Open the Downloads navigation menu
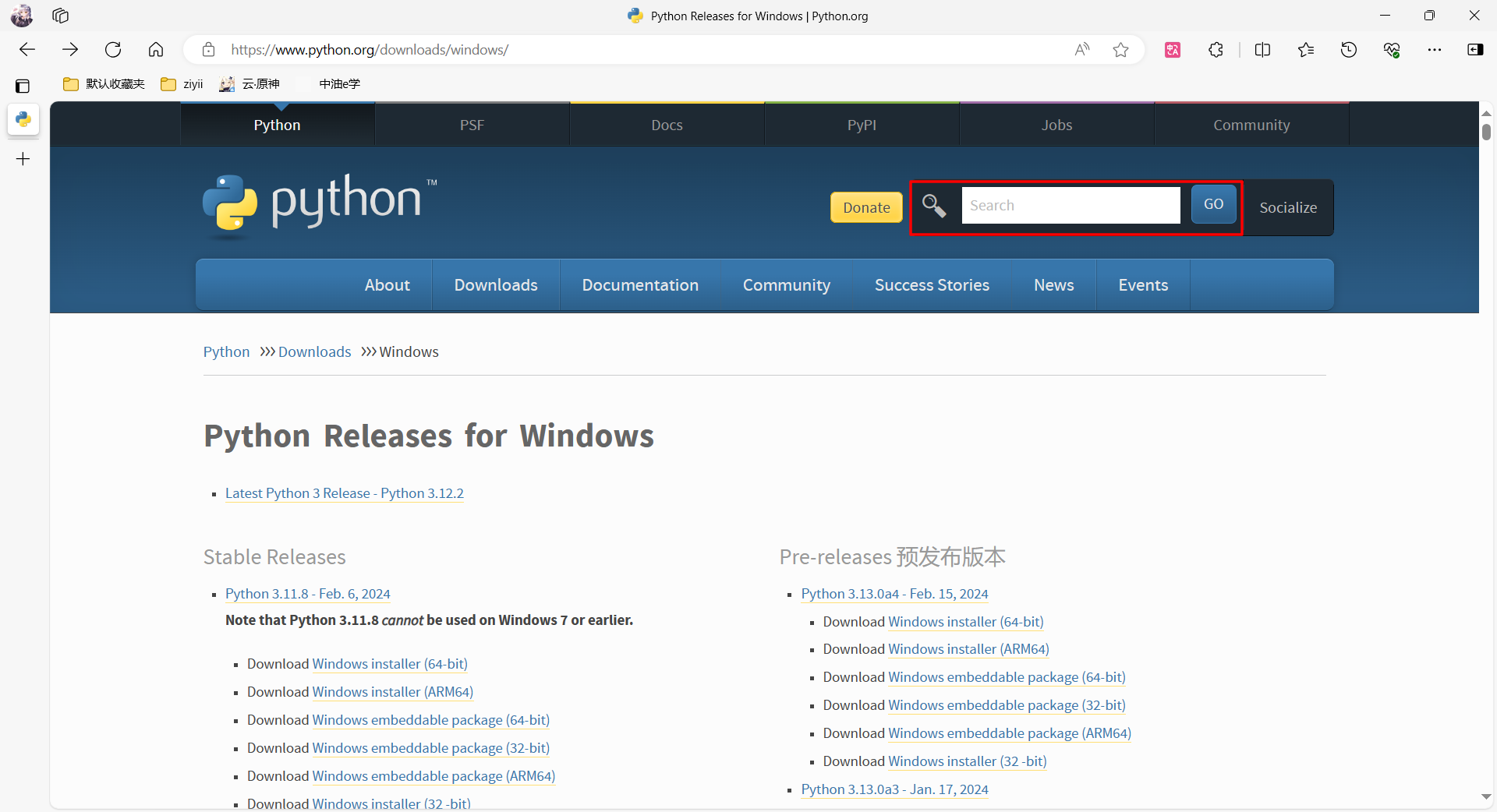The width and height of the screenshot is (1497, 812). click(496, 285)
